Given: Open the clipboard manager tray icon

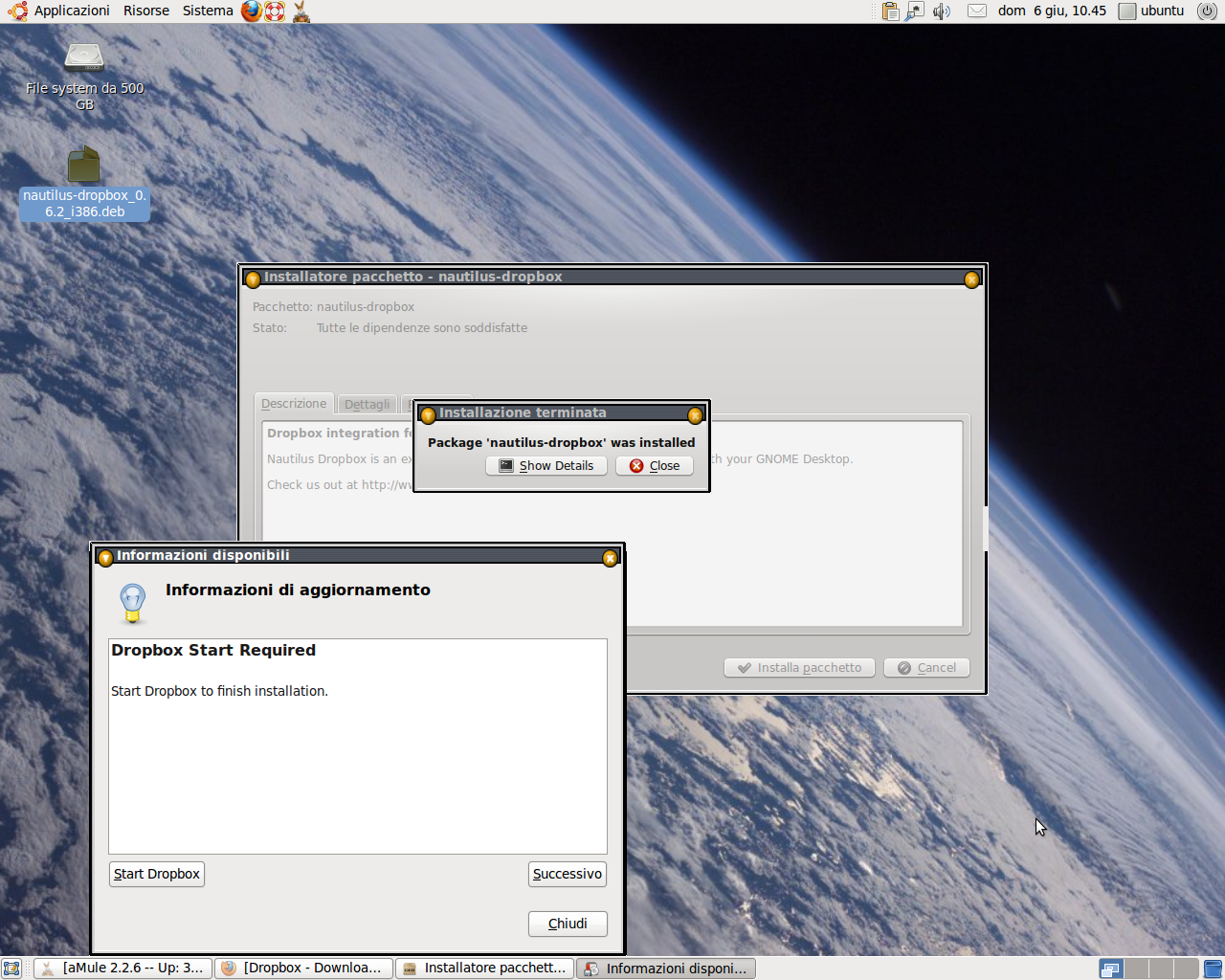Looking at the screenshot, I should [890, 11].
